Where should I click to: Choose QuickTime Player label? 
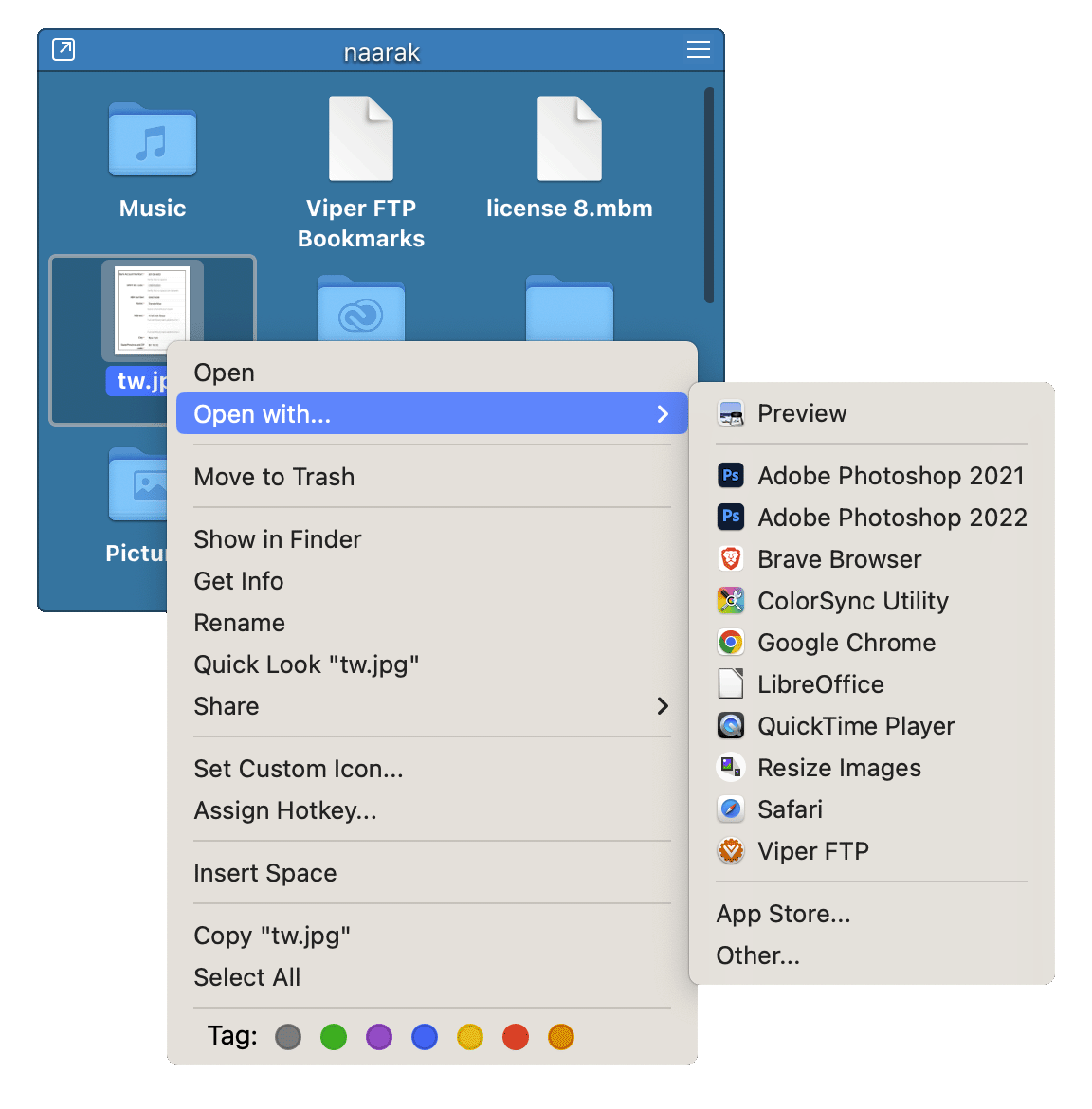[x=856, y=726]
